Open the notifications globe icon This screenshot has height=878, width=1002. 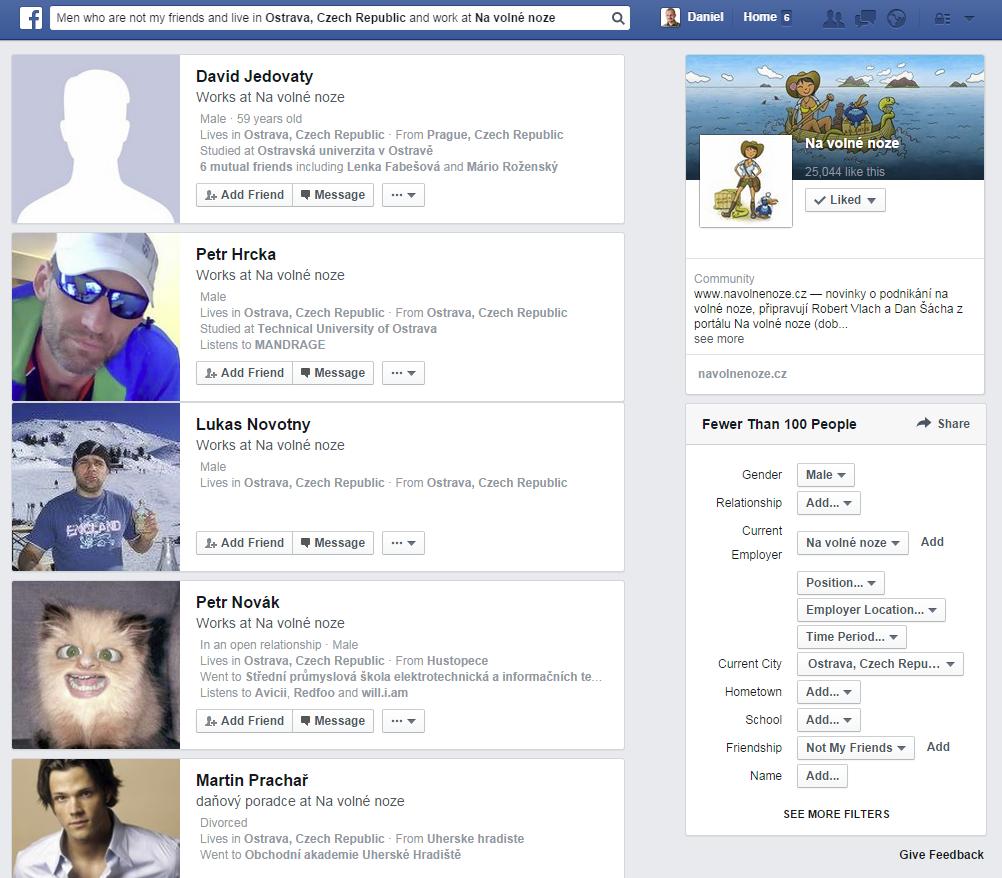(897, 18)
